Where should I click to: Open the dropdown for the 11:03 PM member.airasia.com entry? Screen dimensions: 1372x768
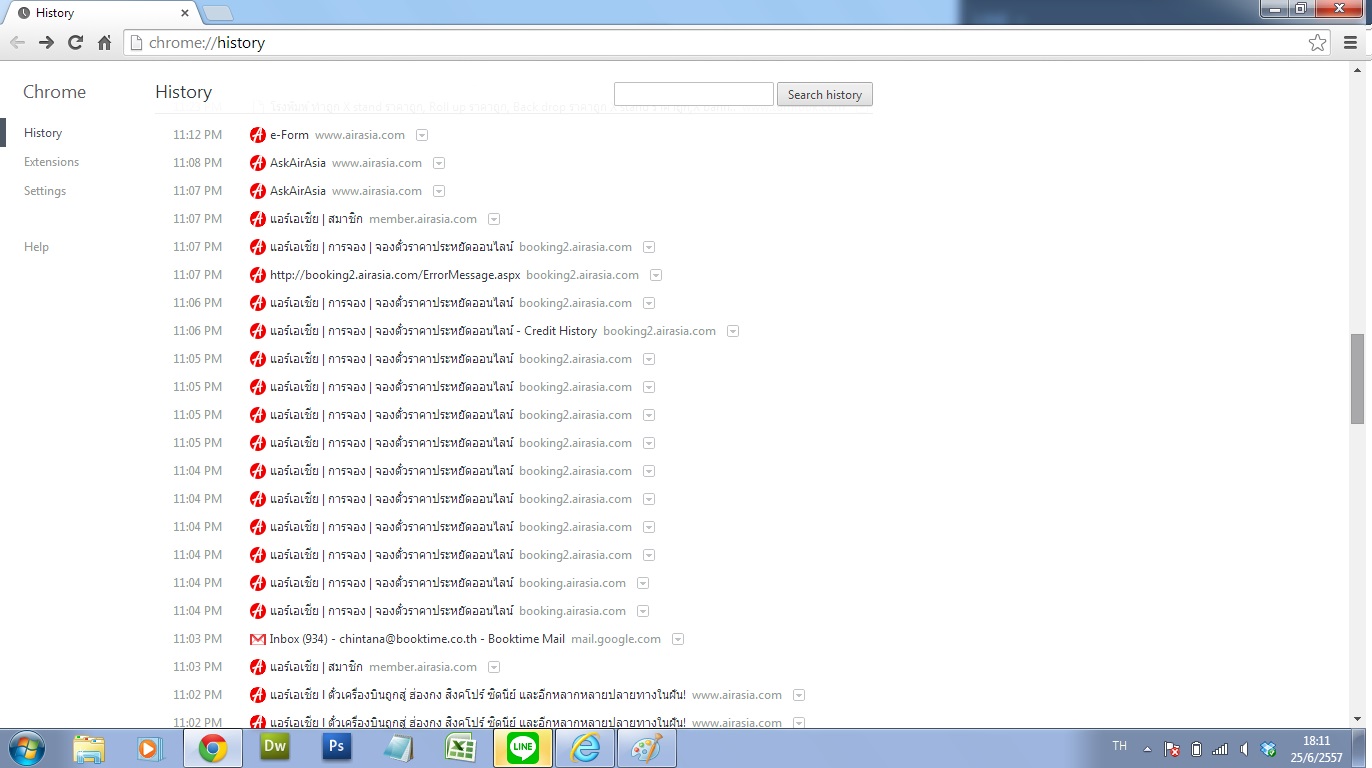click(494, 667)
